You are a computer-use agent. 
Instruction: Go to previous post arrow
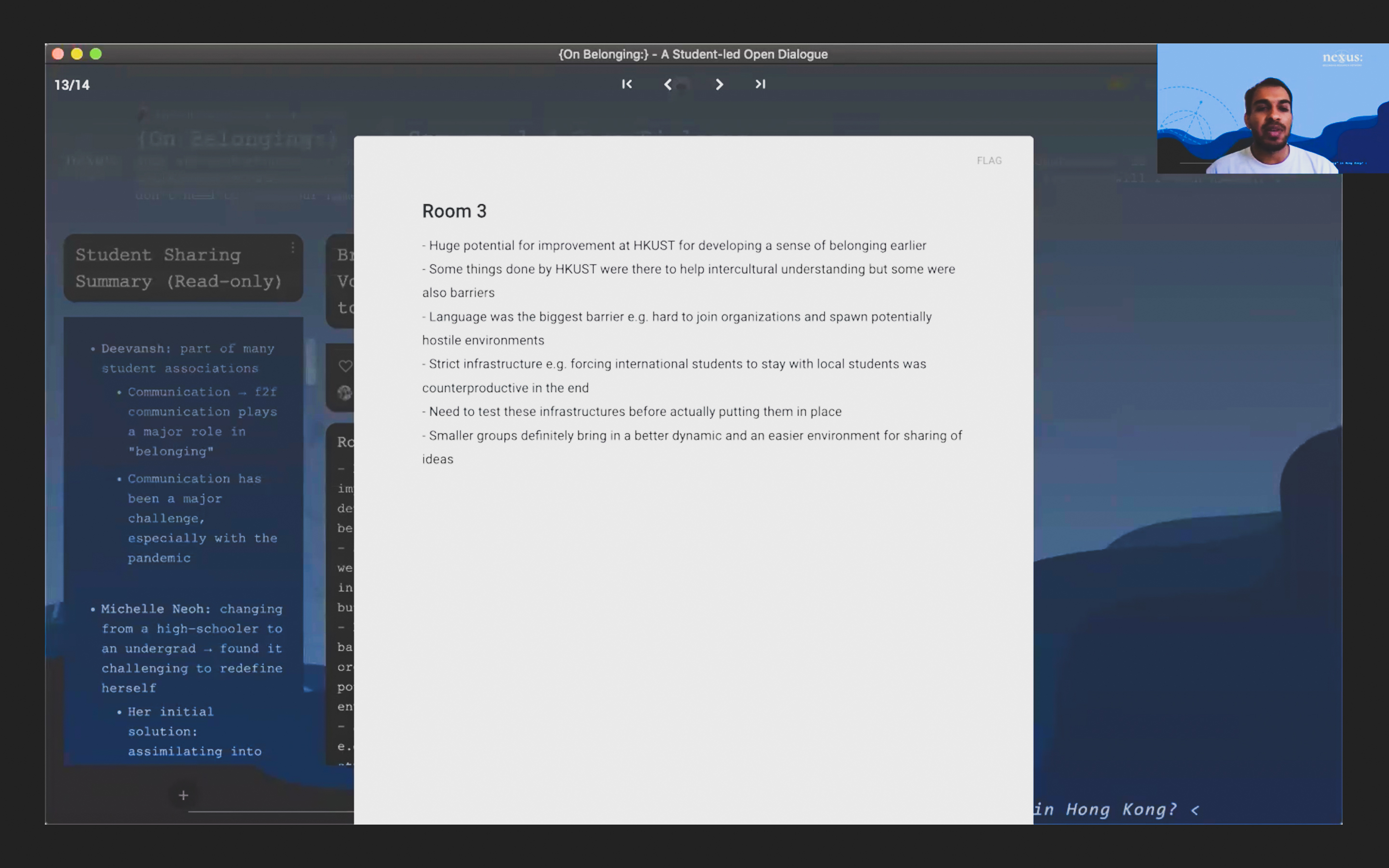click(667, 84)
